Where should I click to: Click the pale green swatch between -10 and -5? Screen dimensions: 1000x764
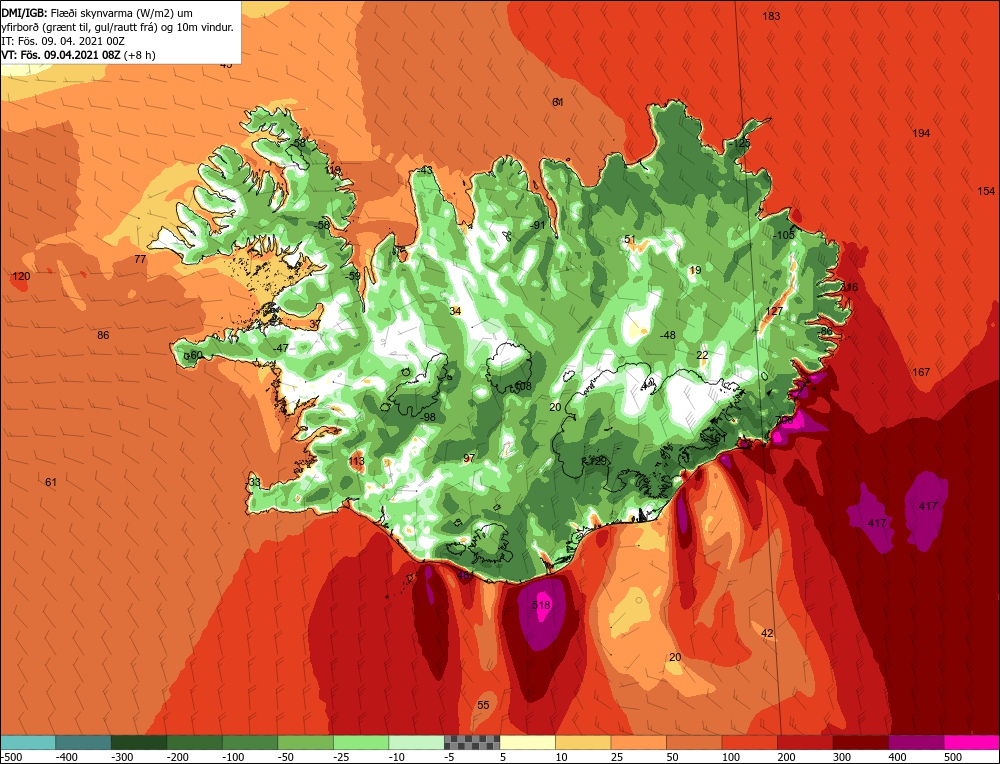(416, 742)
